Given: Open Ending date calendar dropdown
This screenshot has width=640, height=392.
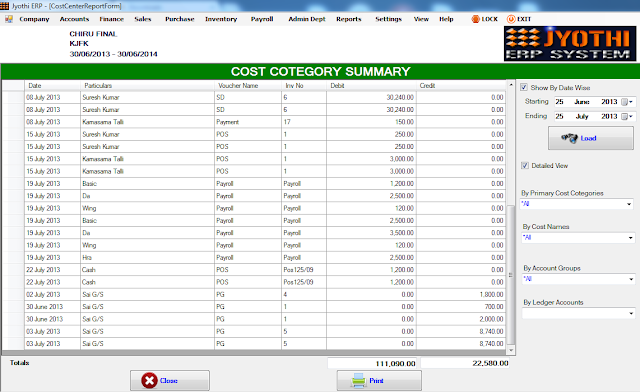Looking at the screenshot, I should pyautogui.click(x=627, y=116).
